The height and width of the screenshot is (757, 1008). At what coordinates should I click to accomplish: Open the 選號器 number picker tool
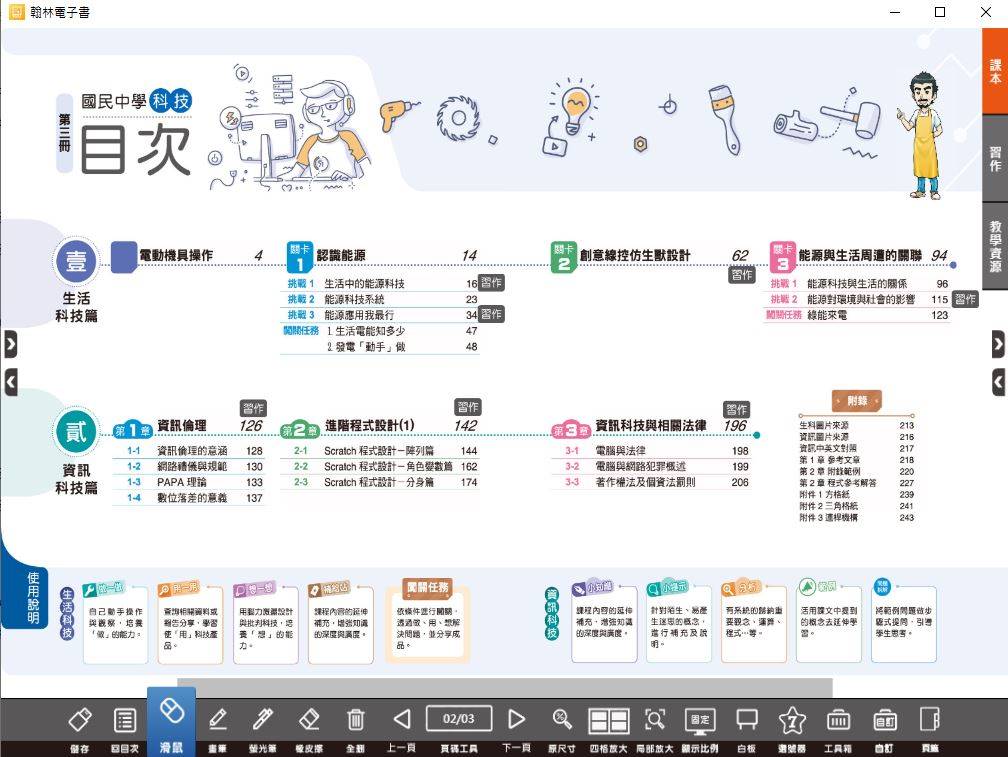tap(792, 720)
